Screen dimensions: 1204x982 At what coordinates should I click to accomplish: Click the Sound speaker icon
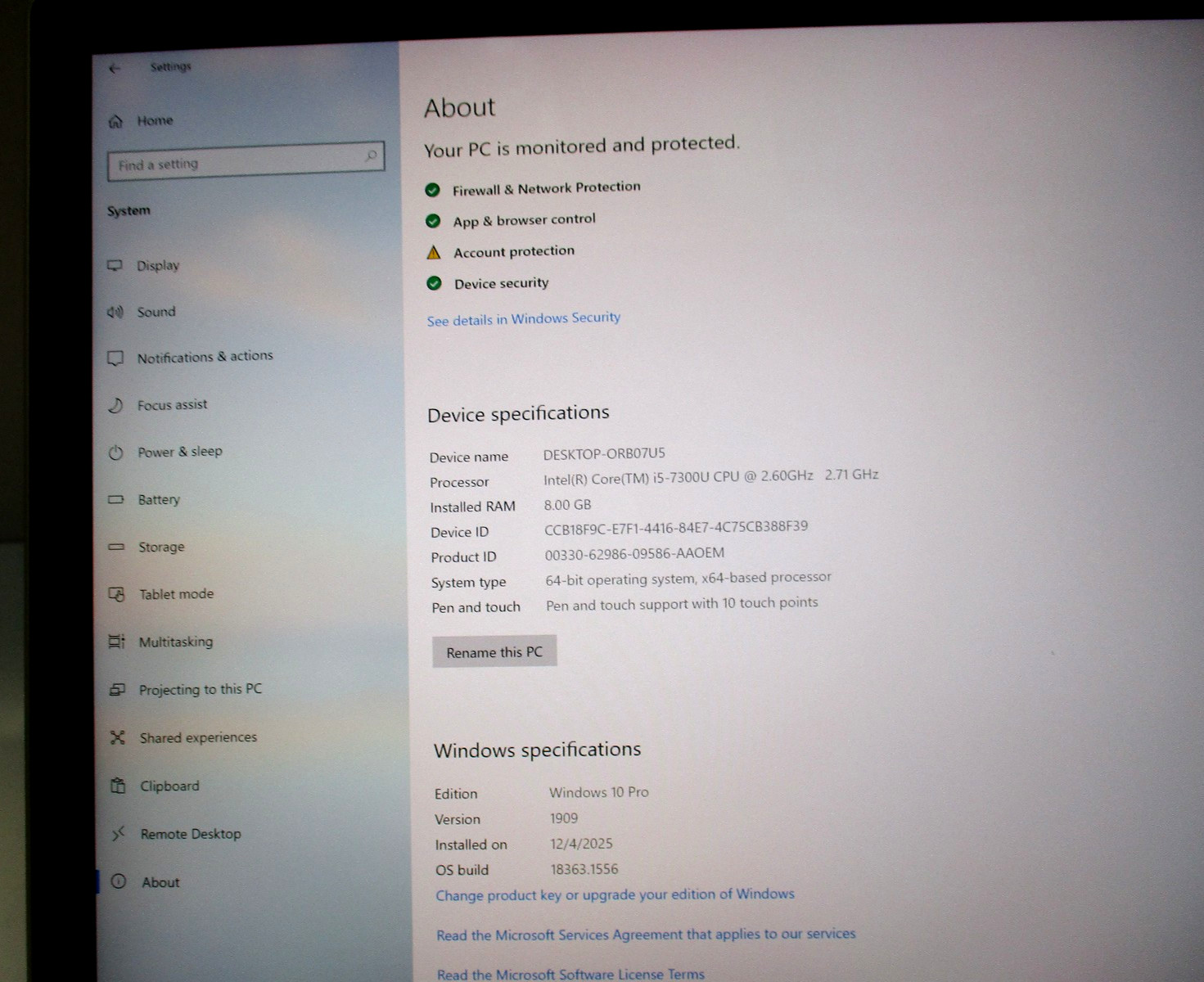coord(115,312)
